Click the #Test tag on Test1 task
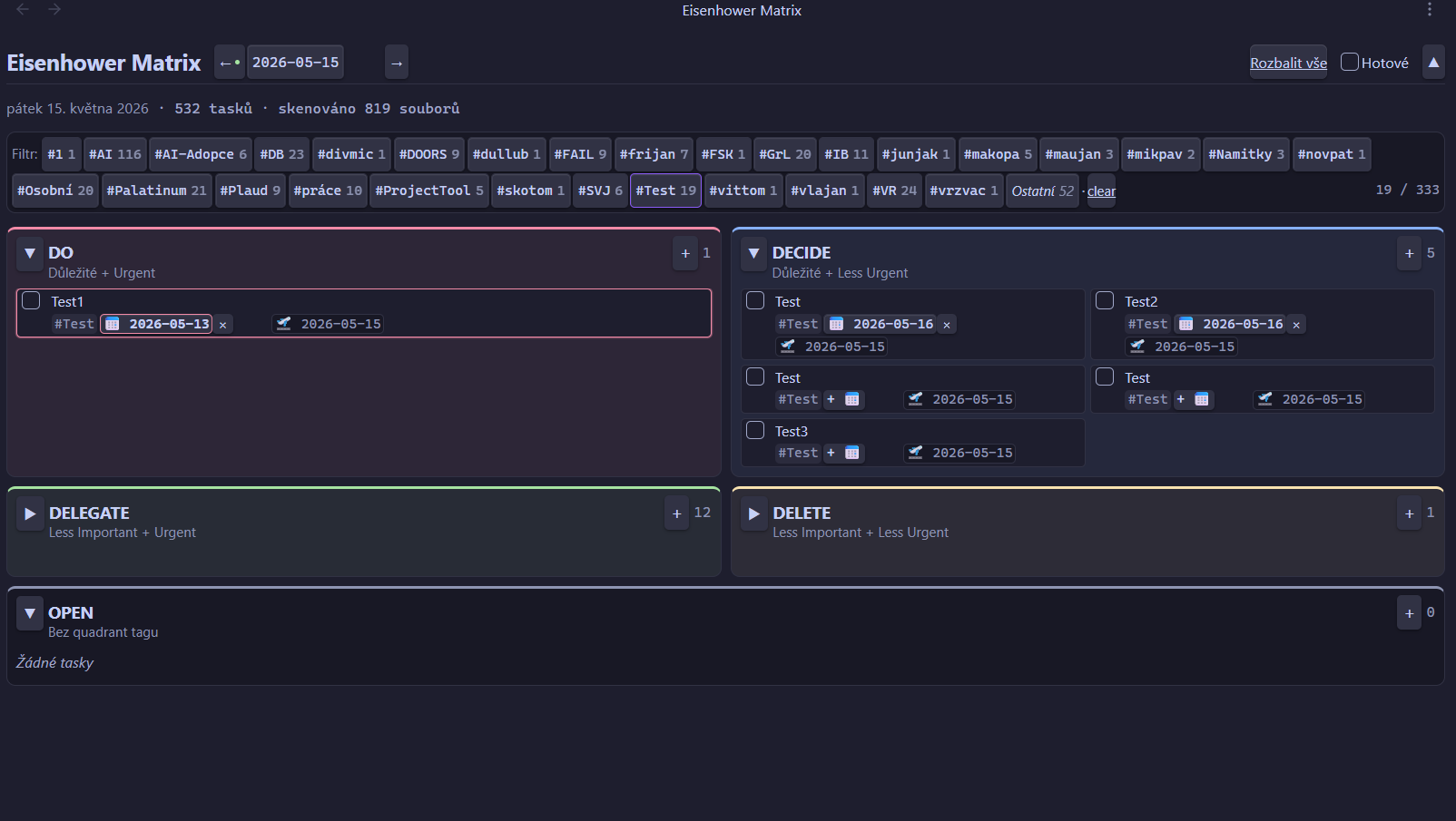1456x821 pixels. (74, 324)
